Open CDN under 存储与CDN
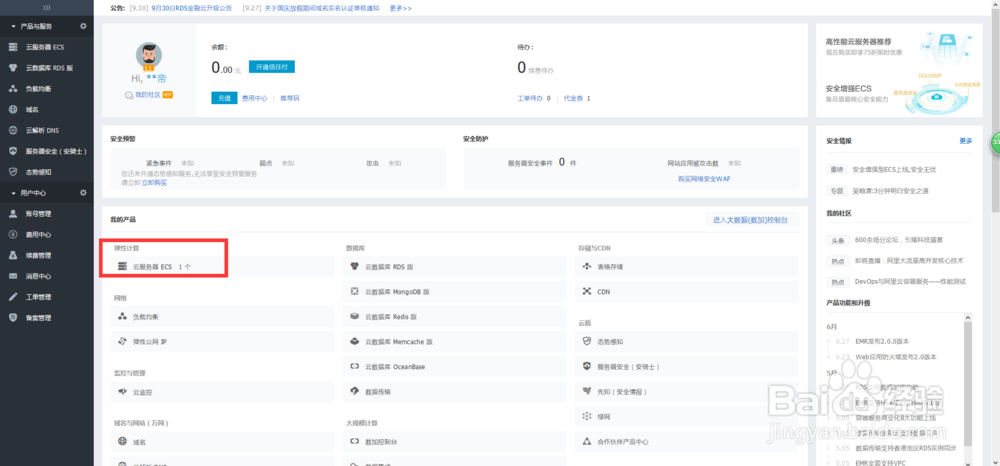 686,292
